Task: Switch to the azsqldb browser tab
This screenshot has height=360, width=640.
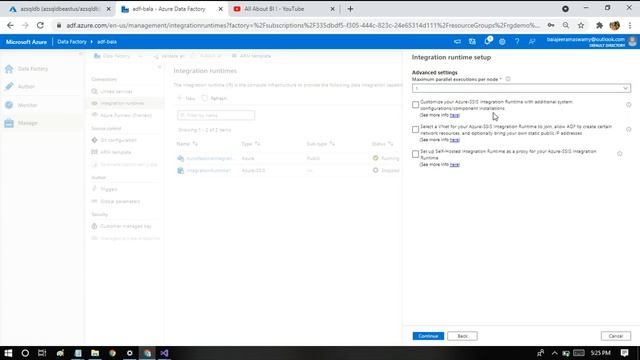Action: coord(59,9)
